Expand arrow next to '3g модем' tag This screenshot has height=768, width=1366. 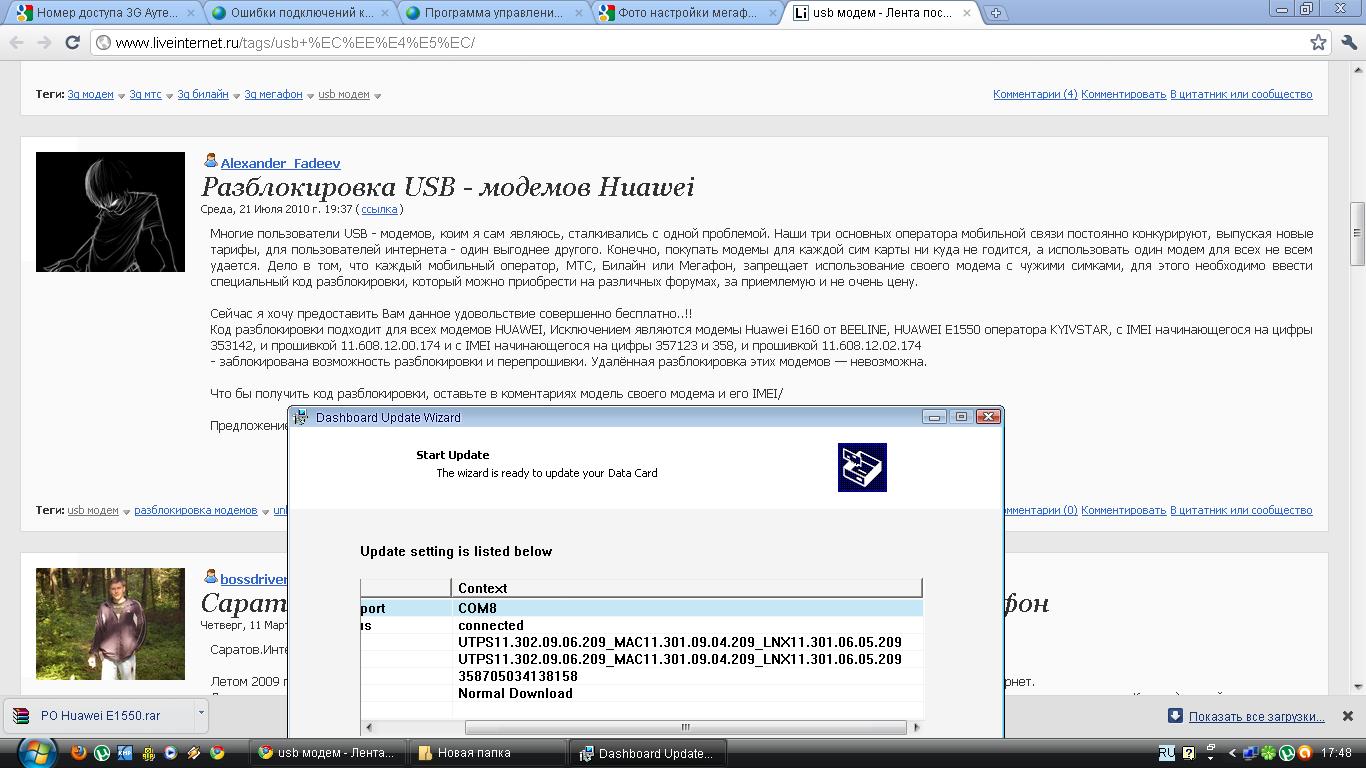[x=121, y=96]
